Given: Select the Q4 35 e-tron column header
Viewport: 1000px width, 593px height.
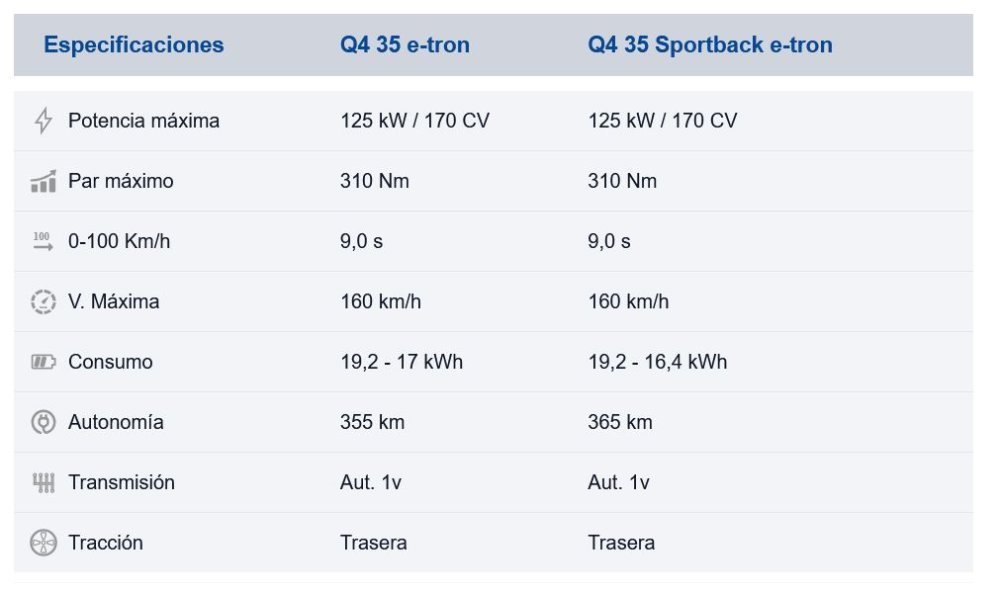Looking at the screenshot, I should tap(405, 45).
